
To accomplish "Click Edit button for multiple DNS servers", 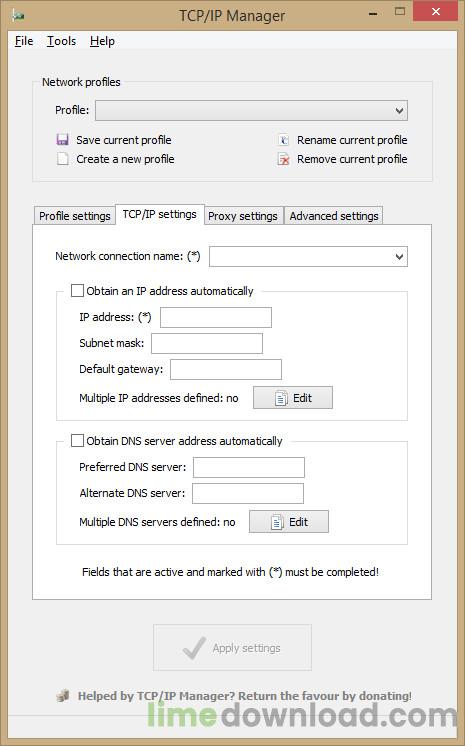I will (289, 521).
